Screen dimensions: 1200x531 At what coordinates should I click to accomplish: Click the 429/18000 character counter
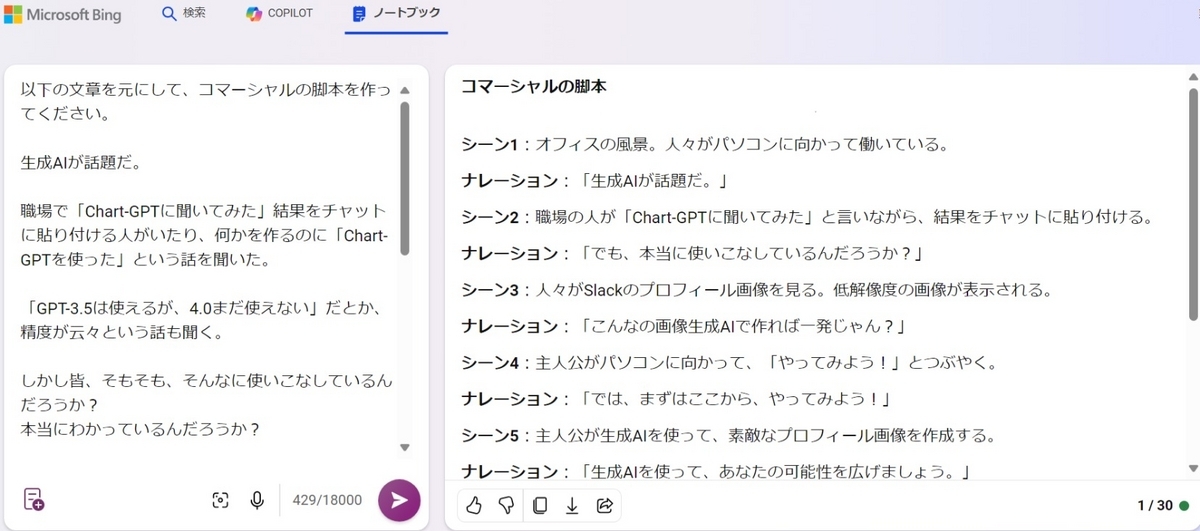(x=327, y=500)
